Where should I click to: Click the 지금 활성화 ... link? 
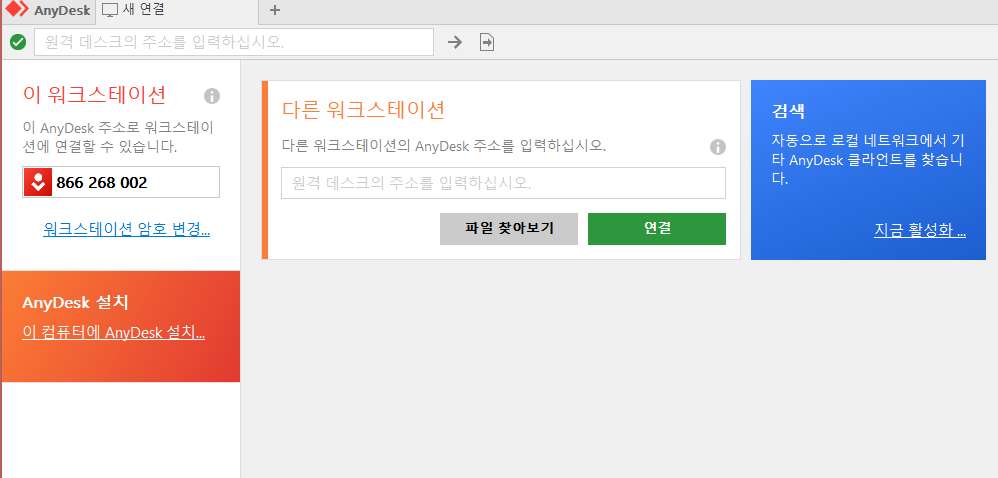point(920,230)
